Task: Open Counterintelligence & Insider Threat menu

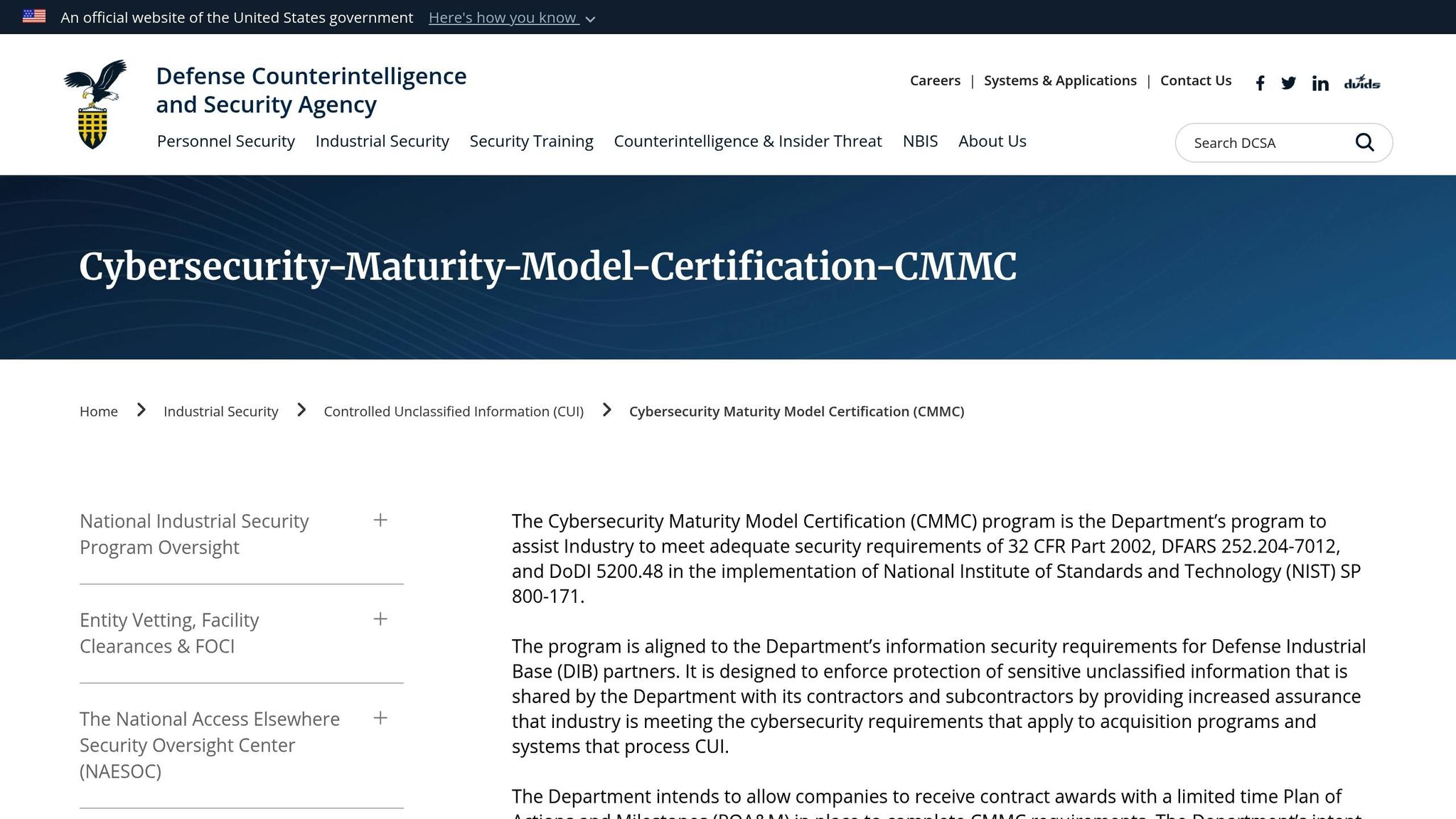Action: pyautogui.click(x=748, y=141)
